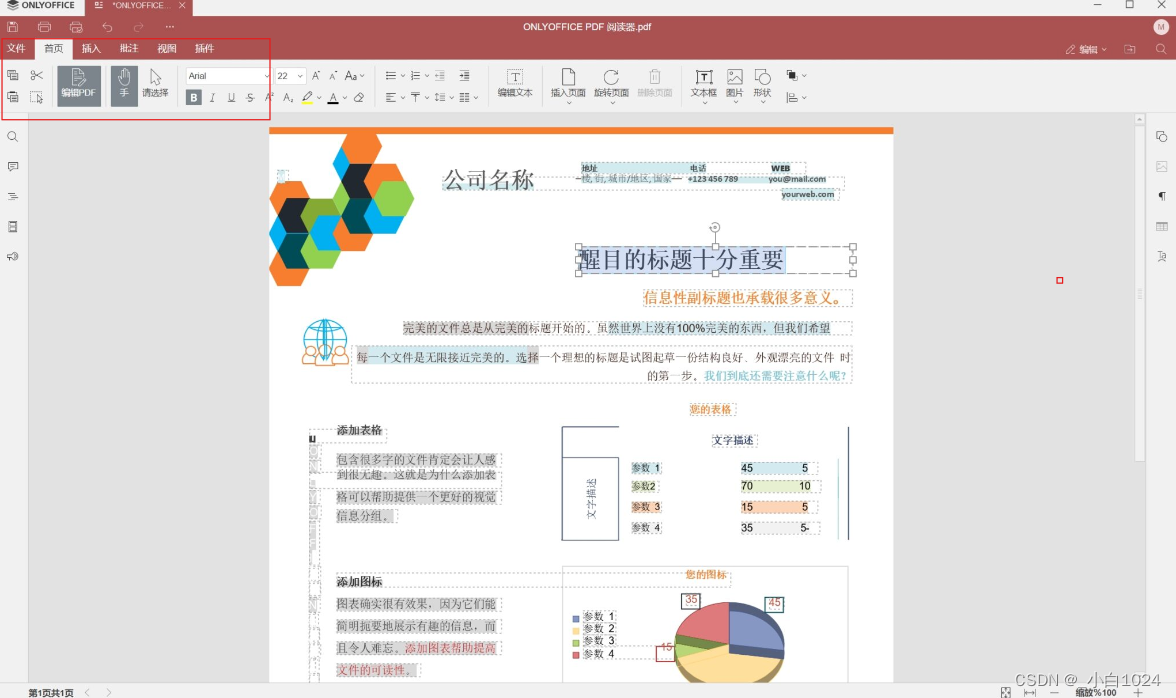Insert a 文本框 text box
The width and height of the screenshot is (1176, 698).
704,85
